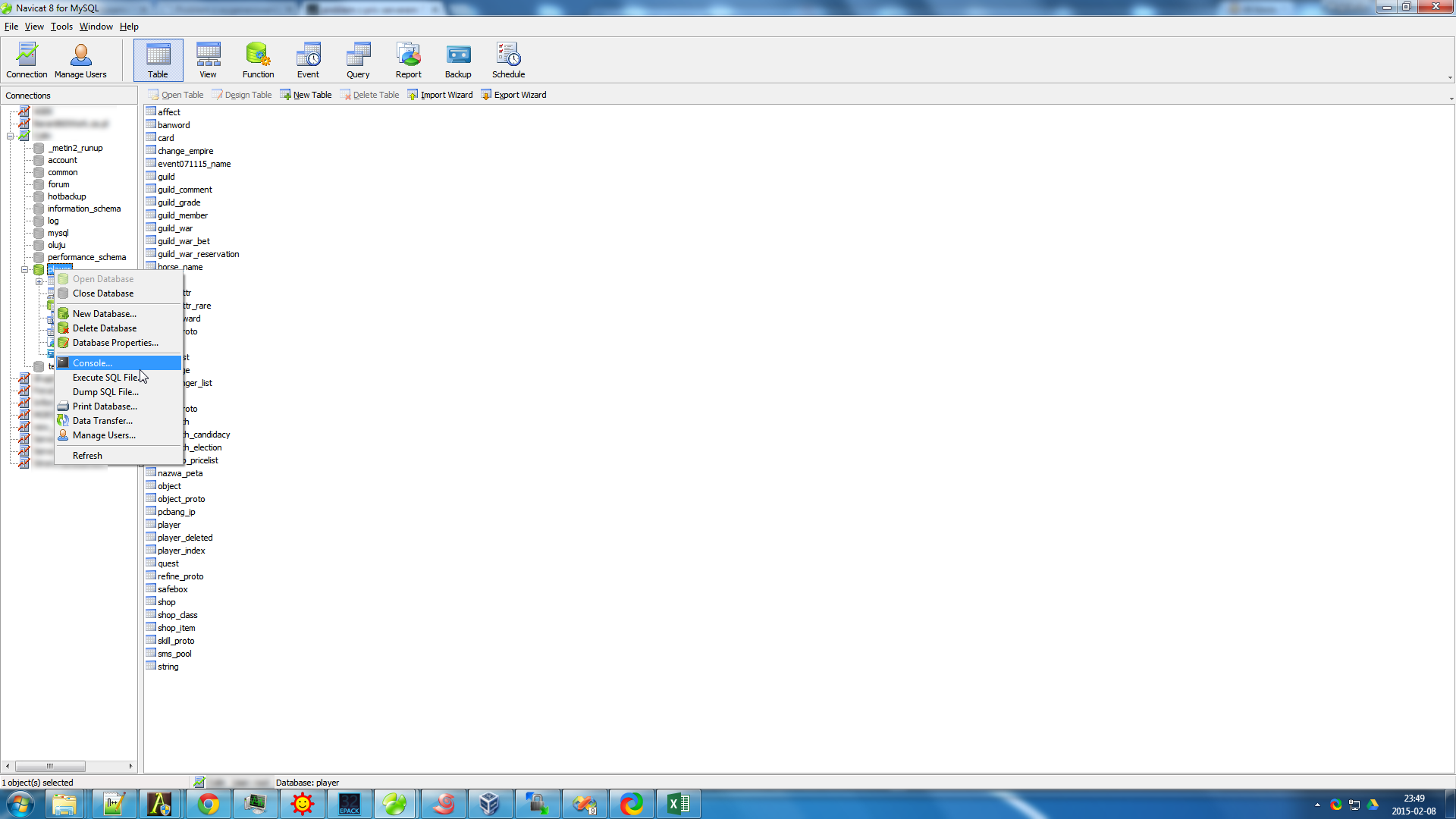
Task: Select Dump SQL File... menu entry
Action: click(x=119, y=392)
